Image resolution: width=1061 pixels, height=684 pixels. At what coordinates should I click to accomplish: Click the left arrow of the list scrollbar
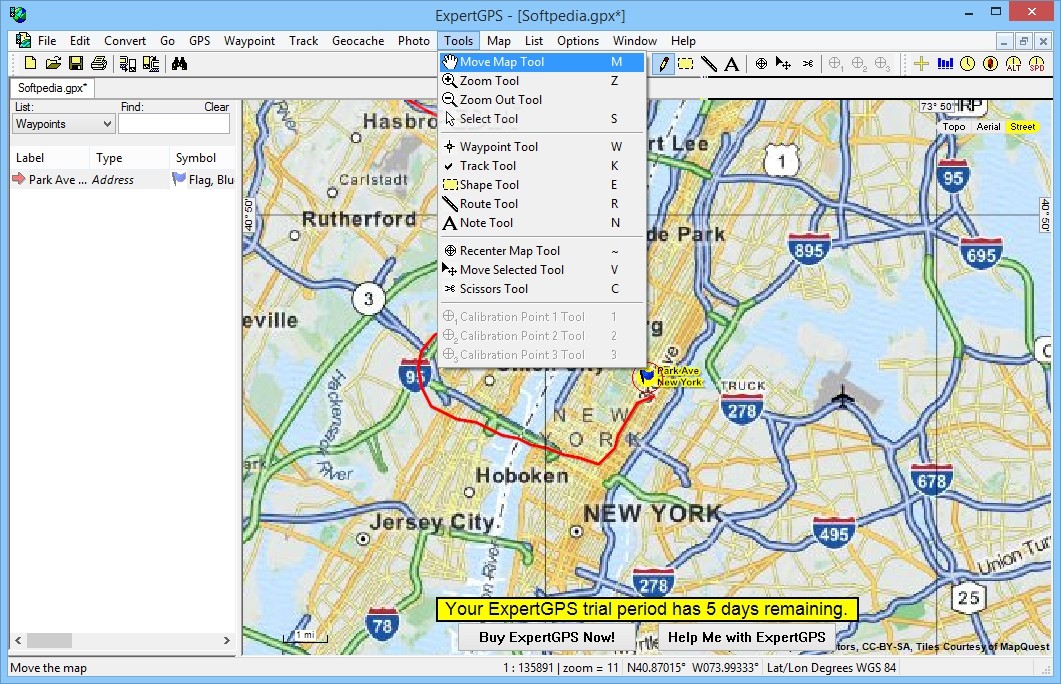[x=18, y=640]
